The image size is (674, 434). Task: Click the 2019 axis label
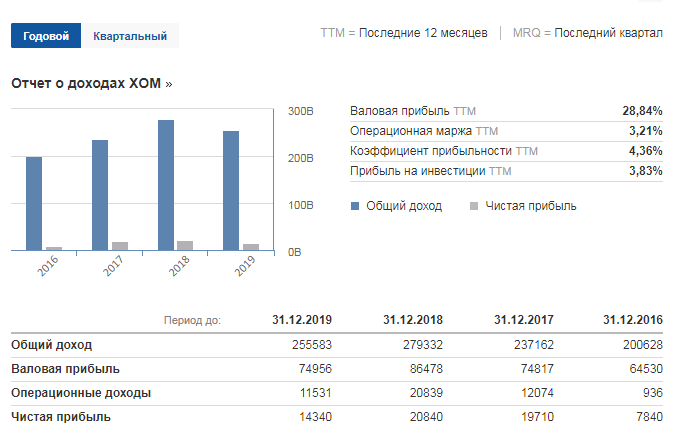coord(245,266)
